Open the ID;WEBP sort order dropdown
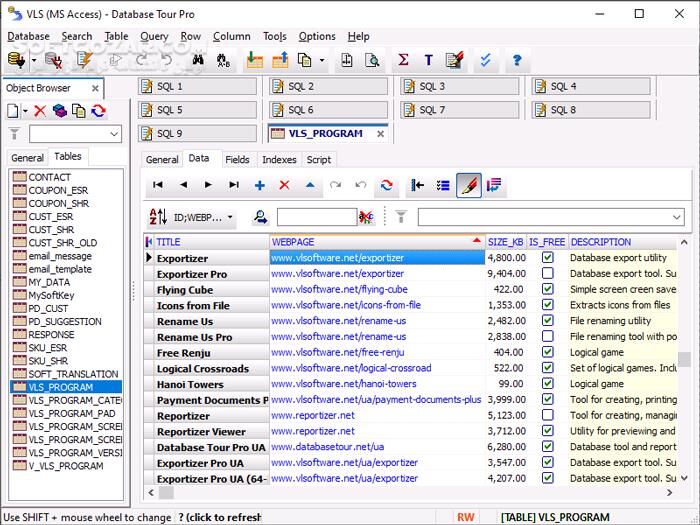Image resolution: width=700 pixels, height=525 pixels. 230,217
